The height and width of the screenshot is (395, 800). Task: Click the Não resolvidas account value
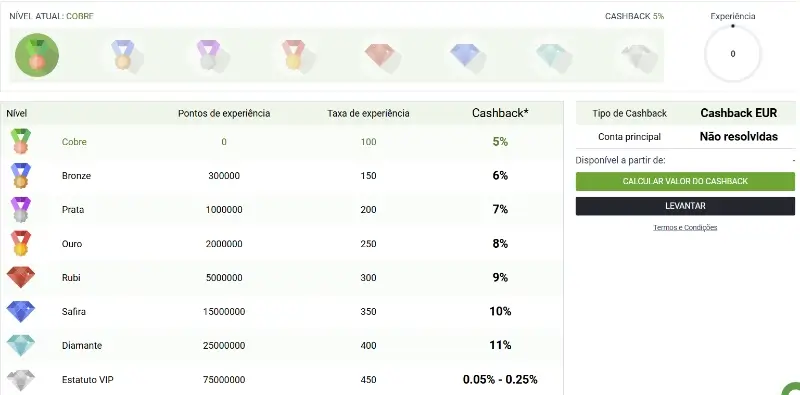[738, 136]
